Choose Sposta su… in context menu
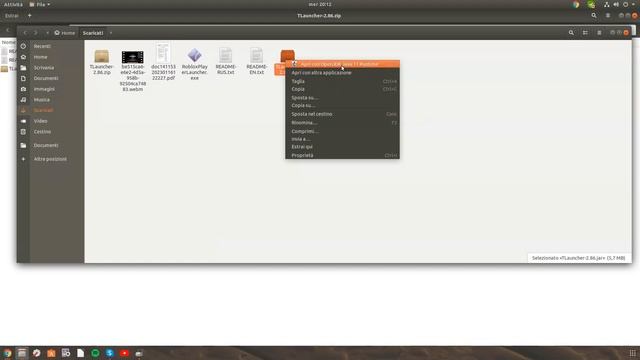640x360 pixels. point(342,98)
